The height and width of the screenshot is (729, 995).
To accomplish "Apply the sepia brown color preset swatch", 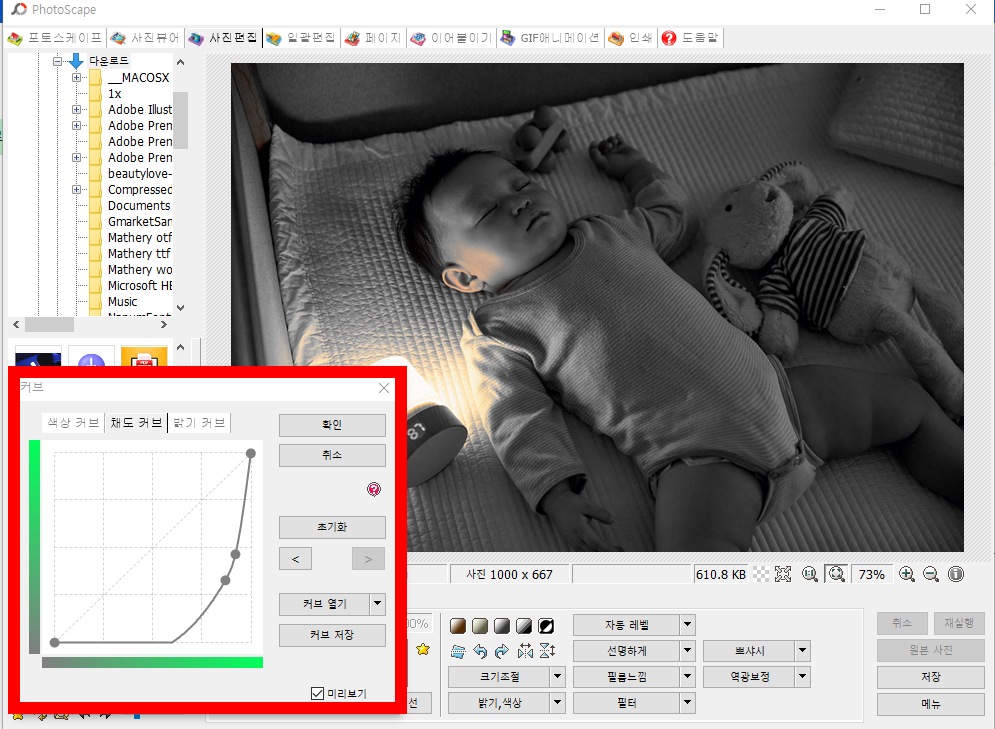I will click(x=457, y=624).
